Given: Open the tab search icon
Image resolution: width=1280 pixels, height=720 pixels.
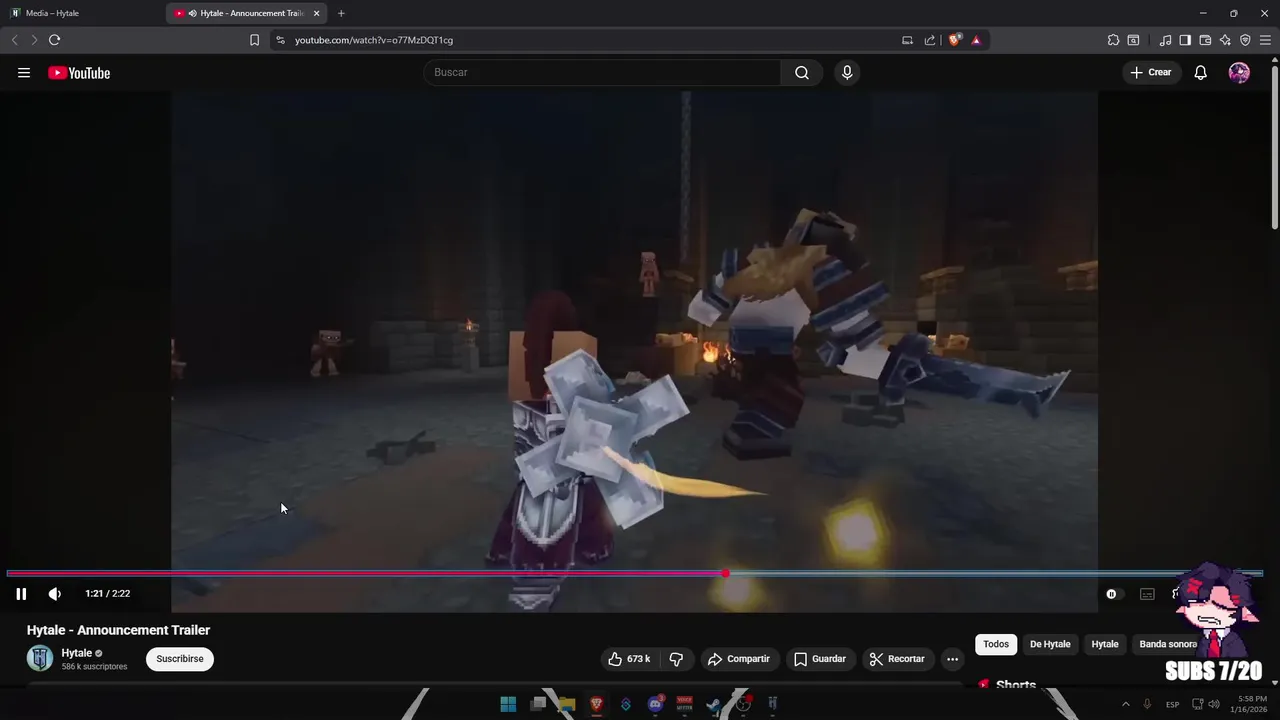Looking at the screenshot, I should (1133, 40).
